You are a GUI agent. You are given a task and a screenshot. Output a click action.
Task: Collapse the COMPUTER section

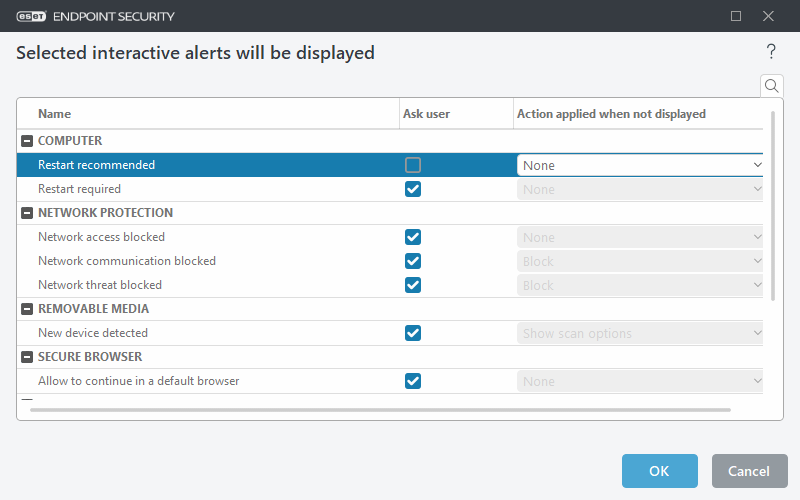[x=27, y=141]
